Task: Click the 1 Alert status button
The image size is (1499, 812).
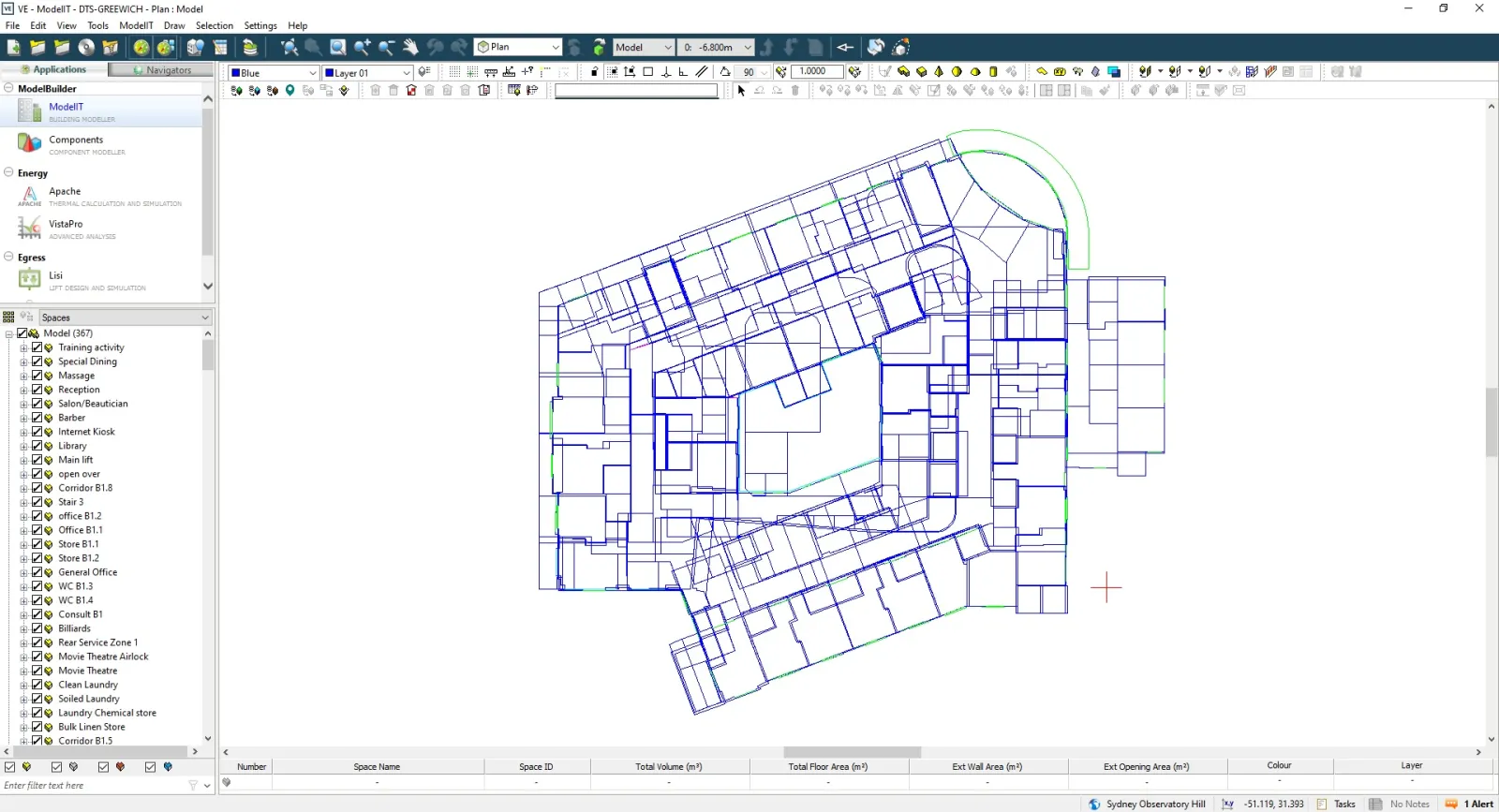Action: point(1469,804)
